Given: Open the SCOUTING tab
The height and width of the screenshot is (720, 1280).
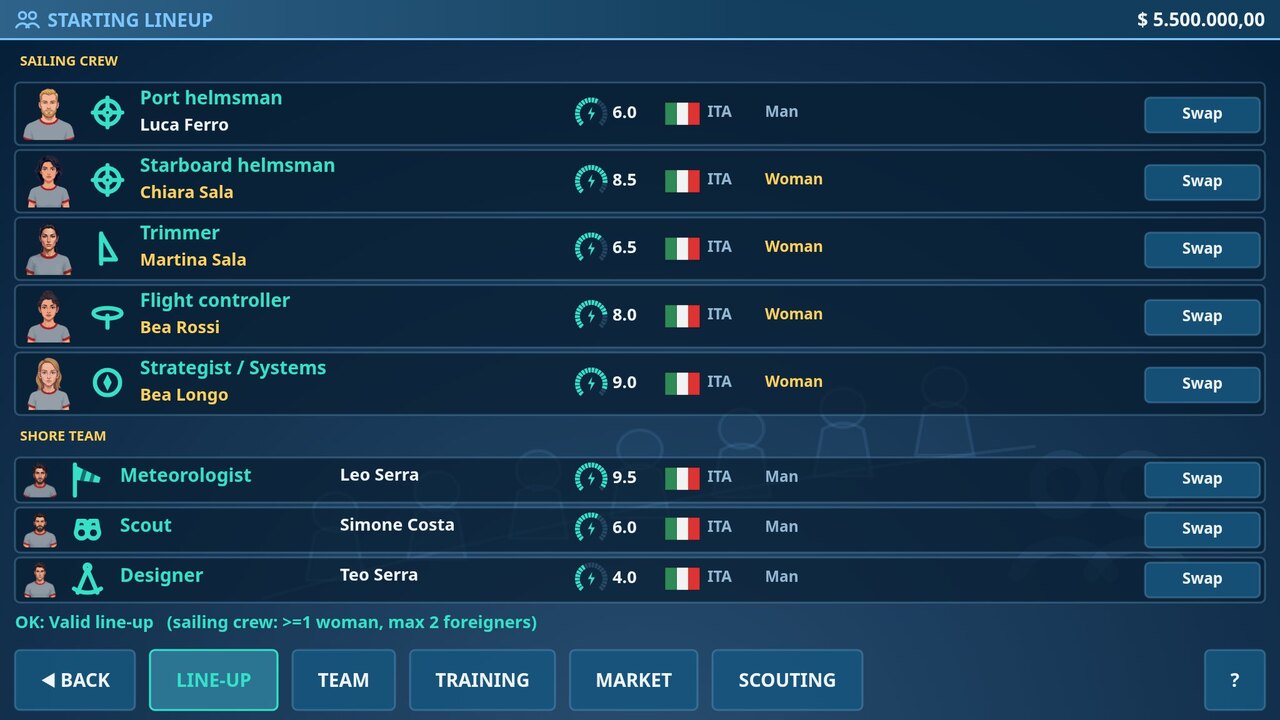Looking at the screenshot, I should [x=787, y=680].
